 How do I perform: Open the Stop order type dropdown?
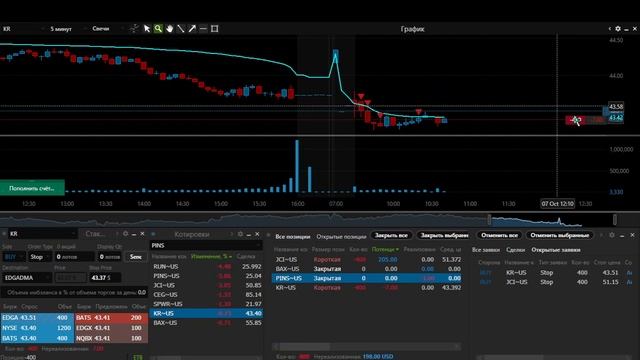[x=39, y=257]
